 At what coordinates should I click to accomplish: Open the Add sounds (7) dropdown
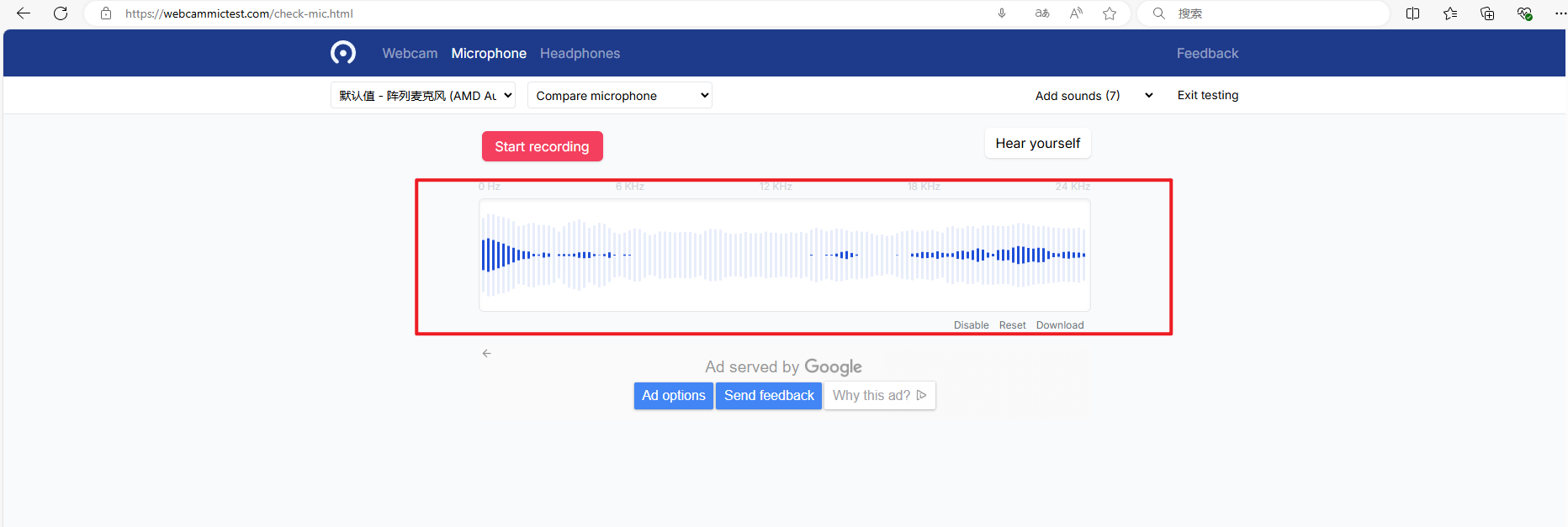tap(1093, 96)
